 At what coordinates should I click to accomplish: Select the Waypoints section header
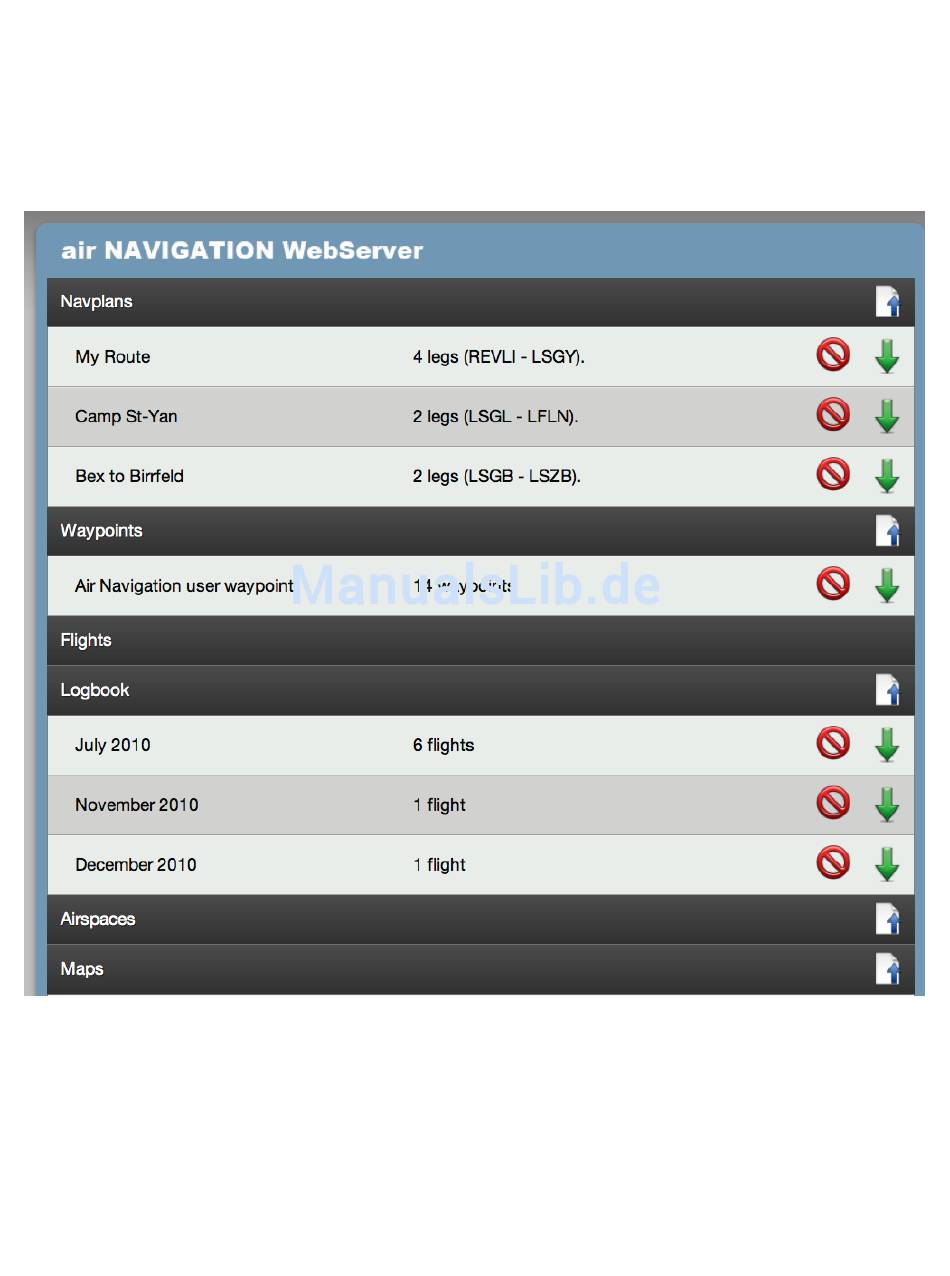click(480, 531)
